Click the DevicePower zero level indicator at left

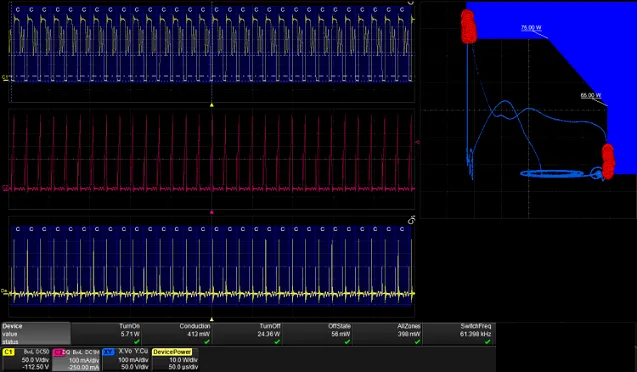tap(4, 291)
